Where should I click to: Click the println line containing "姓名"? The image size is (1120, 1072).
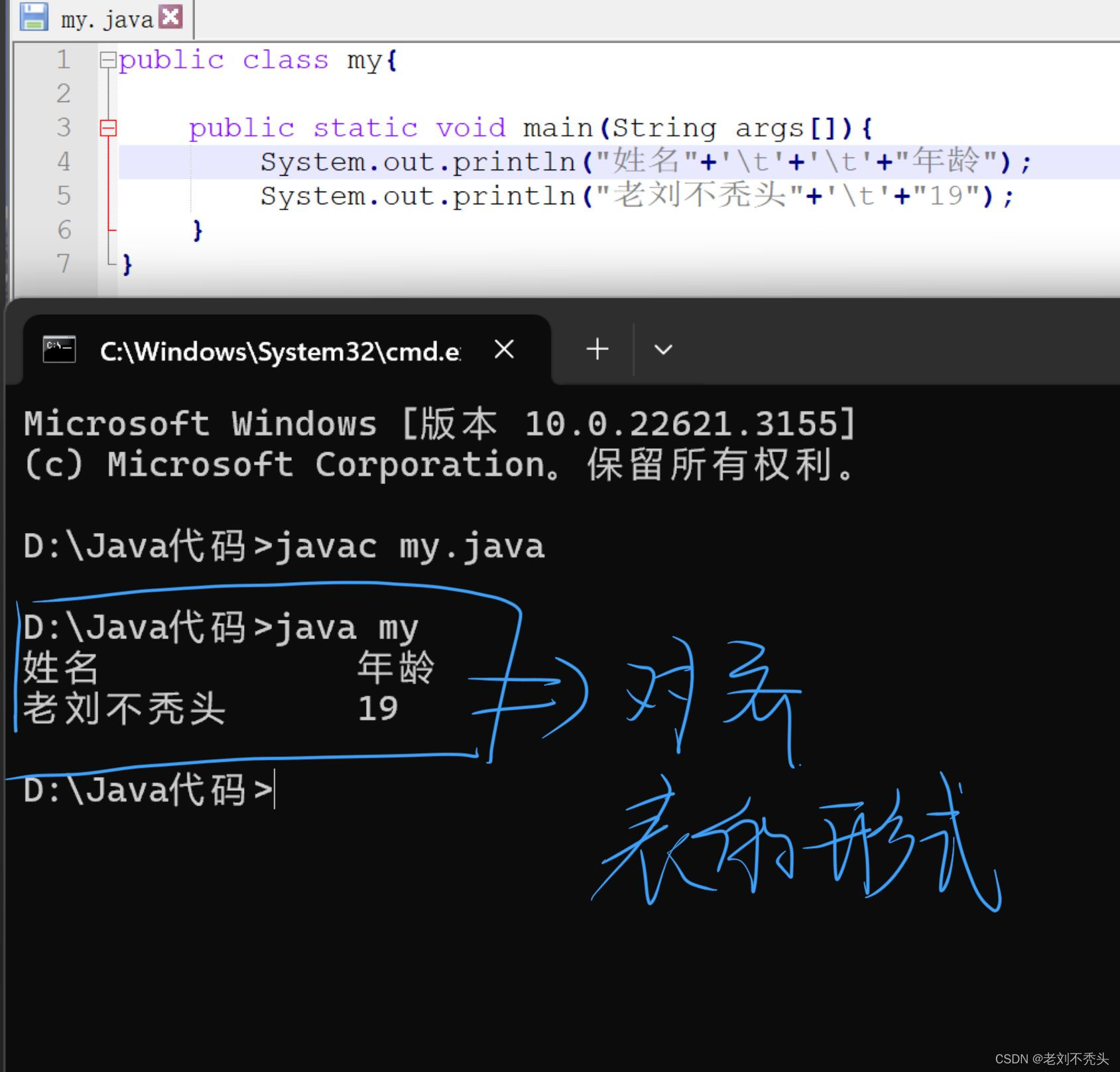[x=646, y=162]
